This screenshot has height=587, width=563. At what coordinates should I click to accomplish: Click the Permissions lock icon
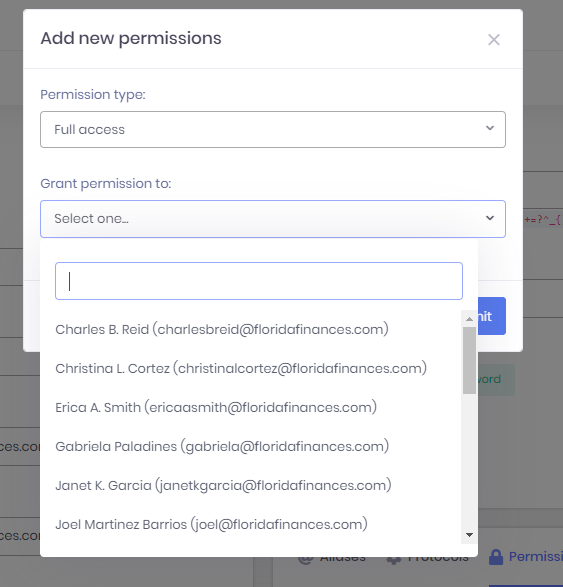tap(496, 557)
